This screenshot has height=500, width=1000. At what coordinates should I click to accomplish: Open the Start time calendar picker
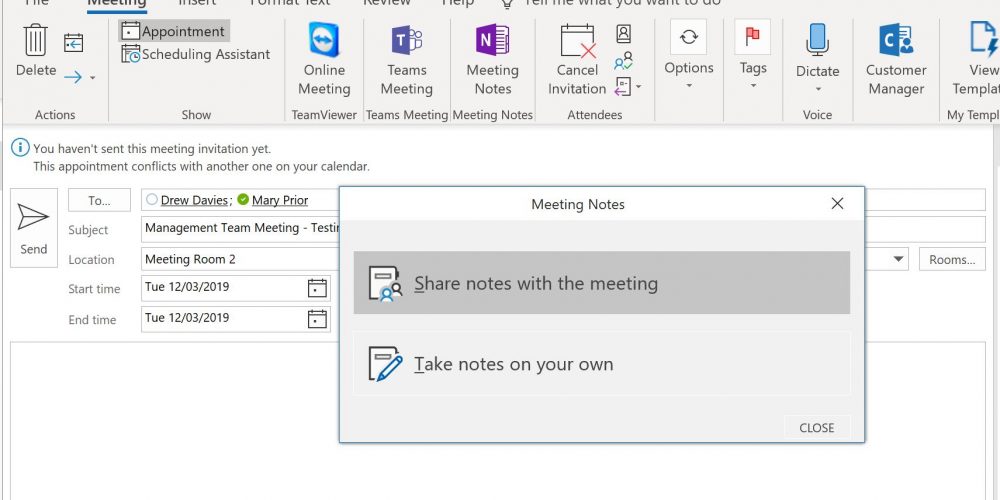pos(317,288)
